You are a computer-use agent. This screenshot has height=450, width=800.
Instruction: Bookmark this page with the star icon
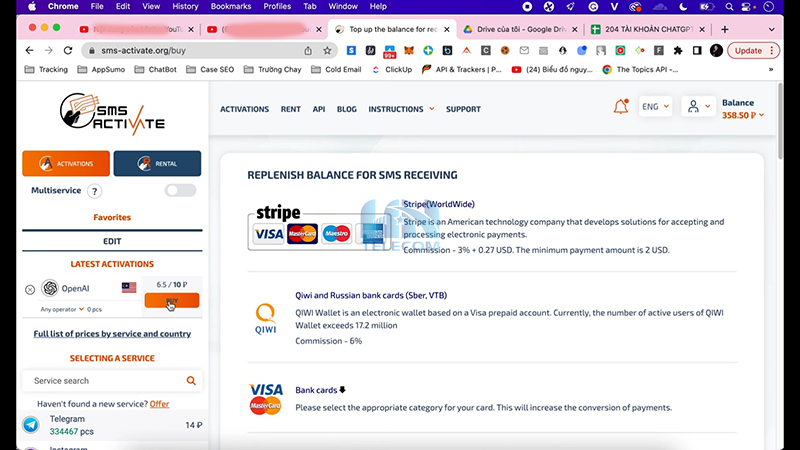(x=327, y=50)
